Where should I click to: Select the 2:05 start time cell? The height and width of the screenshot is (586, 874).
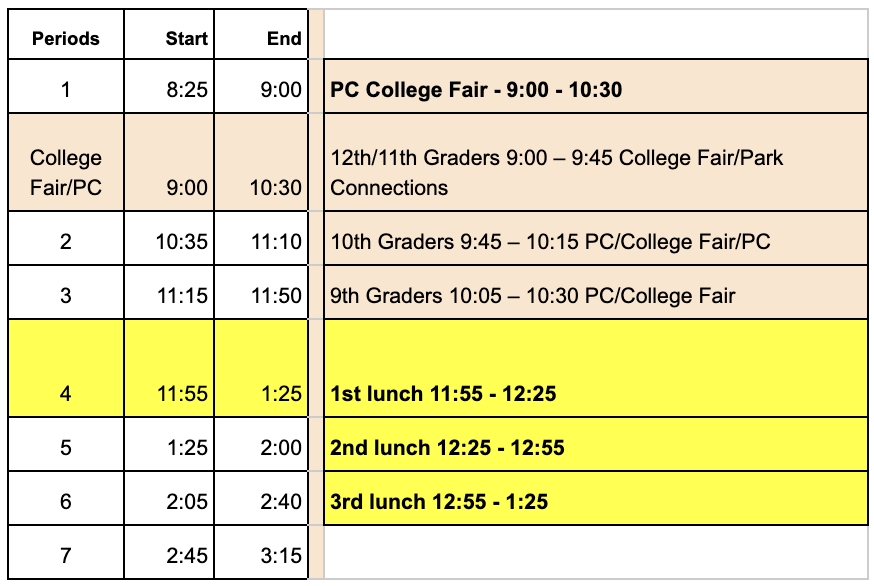click(169, 498)
